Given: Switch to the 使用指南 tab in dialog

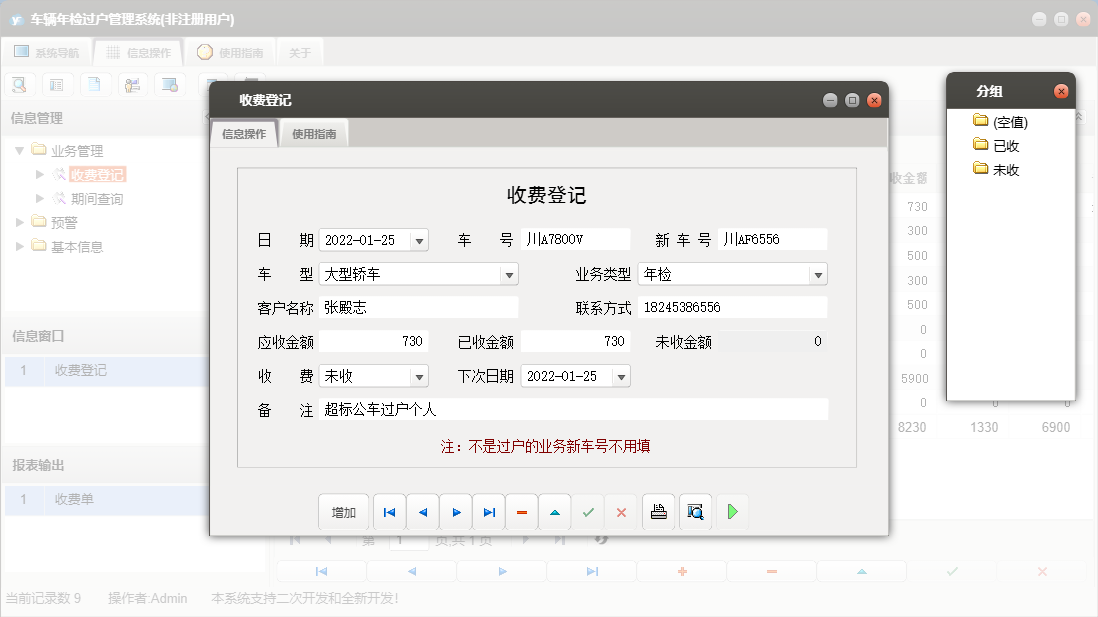Looking at the screenshot, I should [316, 131].
